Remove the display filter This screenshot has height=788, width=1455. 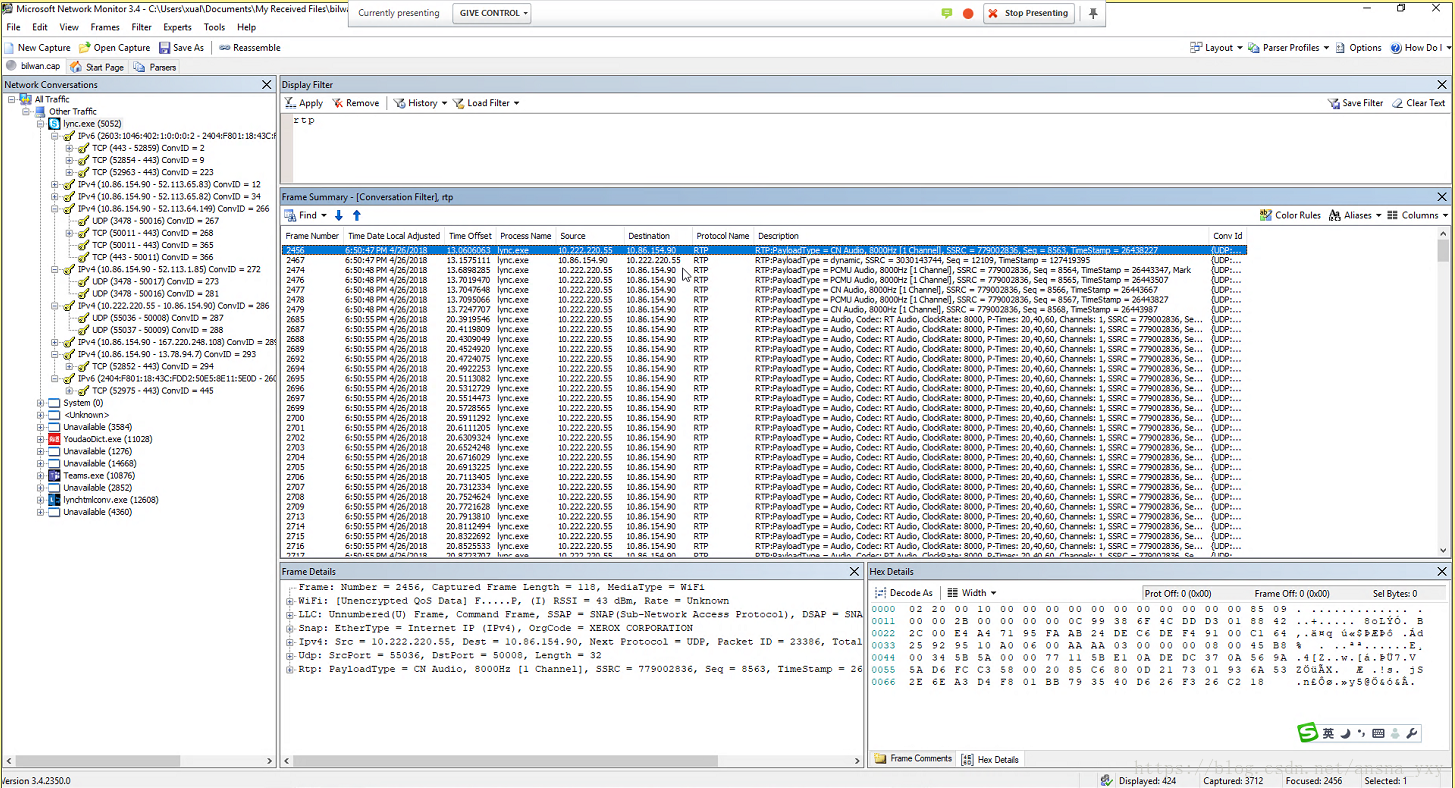coord(356,103)
